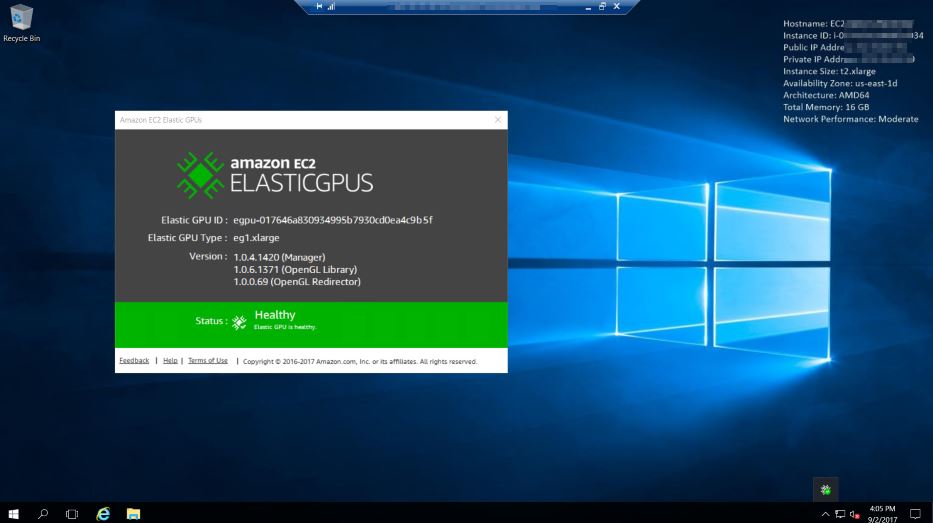Click the Architecture AMD64 text
Screen dimensions: 933x523
pyautogui.click(x=826, y=95)
